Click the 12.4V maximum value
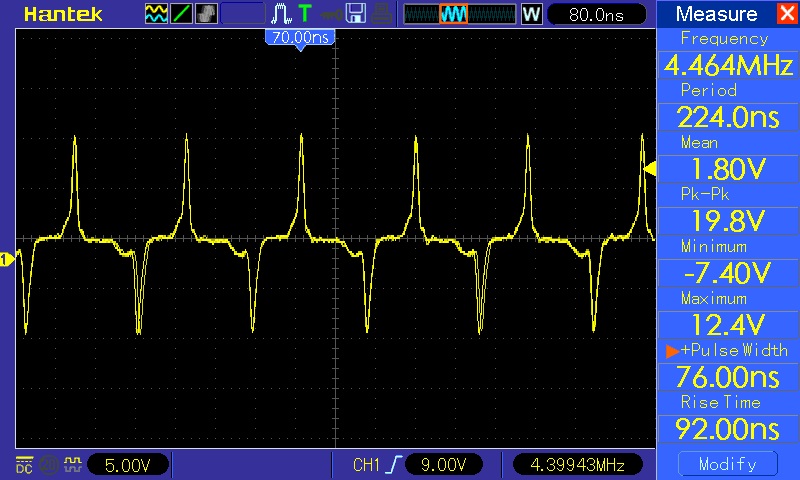The width and height of the screenshot is (800, 480). tap(728, 325)
